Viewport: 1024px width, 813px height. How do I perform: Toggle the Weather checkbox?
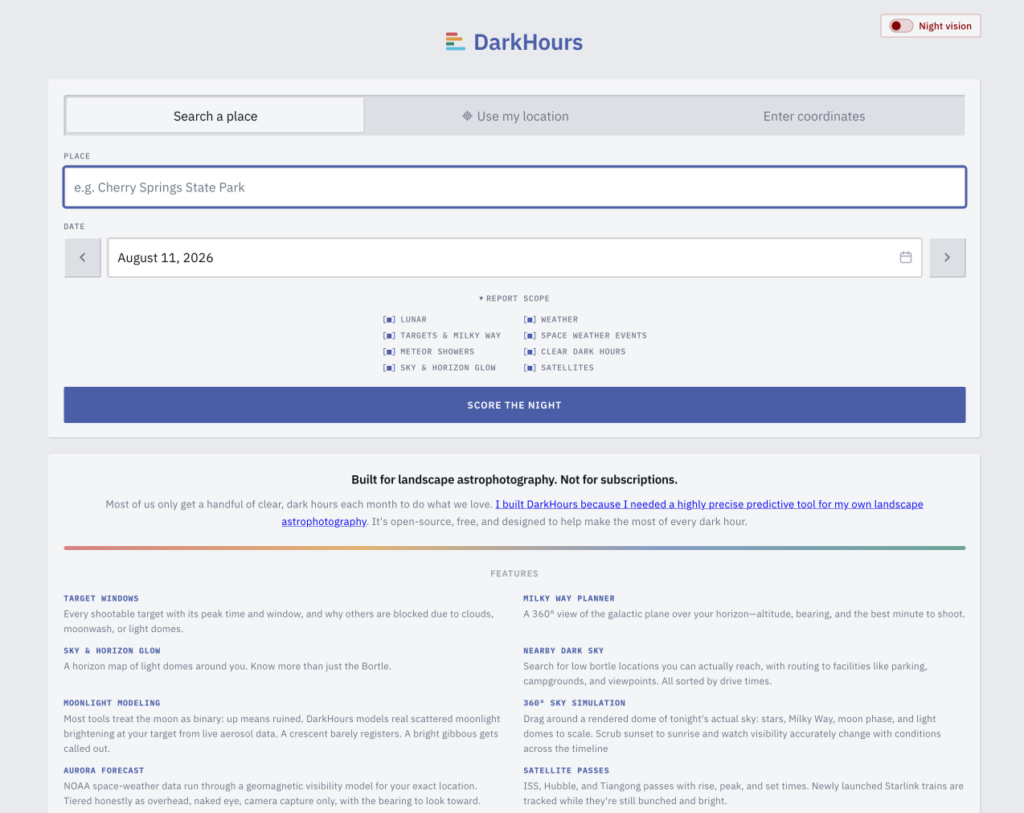coord(529,319)
